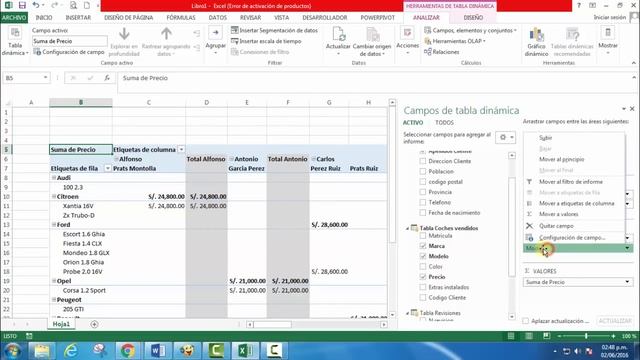Check the Direccion Cliente field
640x360 pixels.
pos(423,161)
